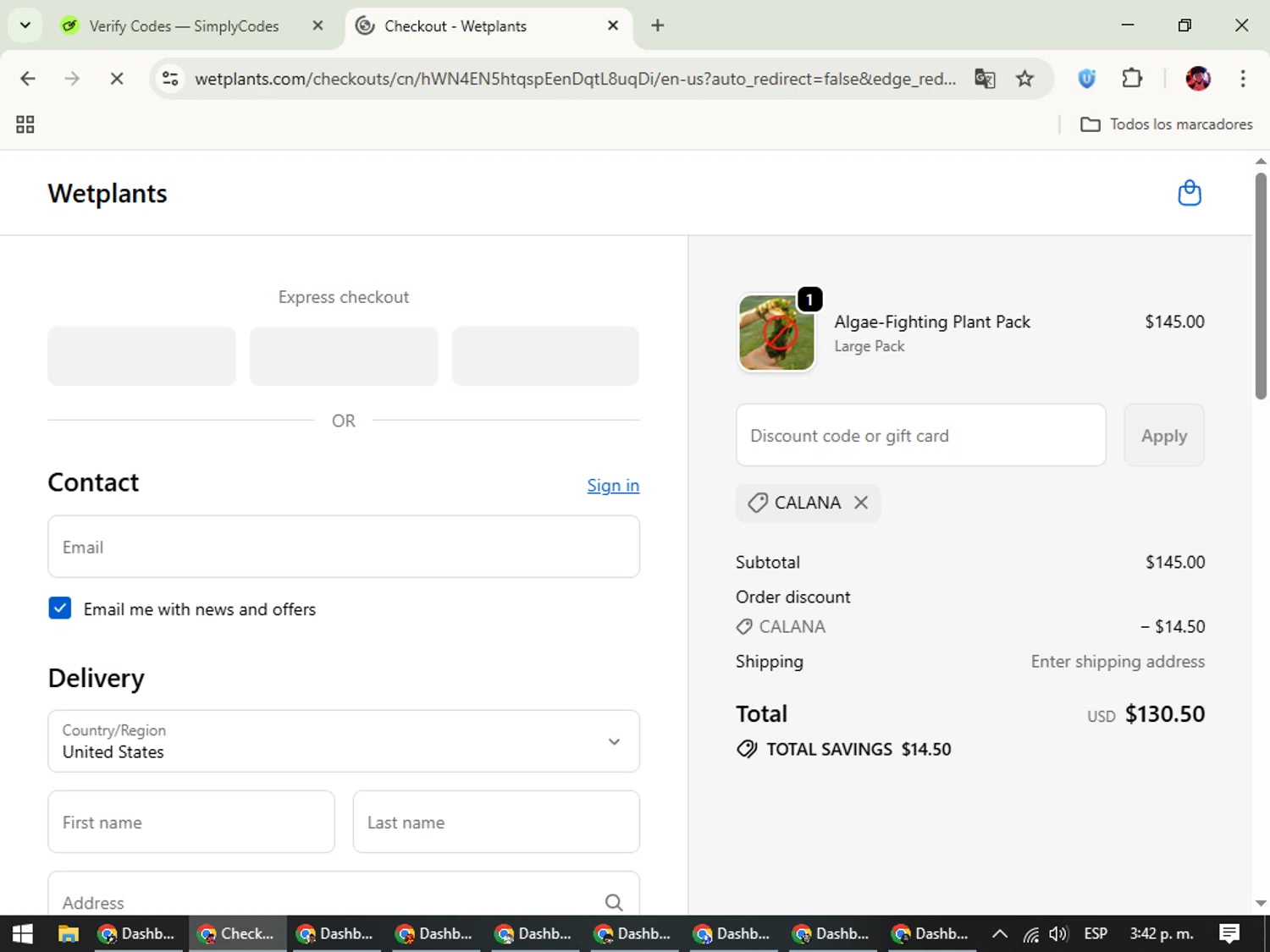Image resolution: width=1270 pixels, height=952 pixels.
Task: Focus the Email input field
Action: click(344, 547)
